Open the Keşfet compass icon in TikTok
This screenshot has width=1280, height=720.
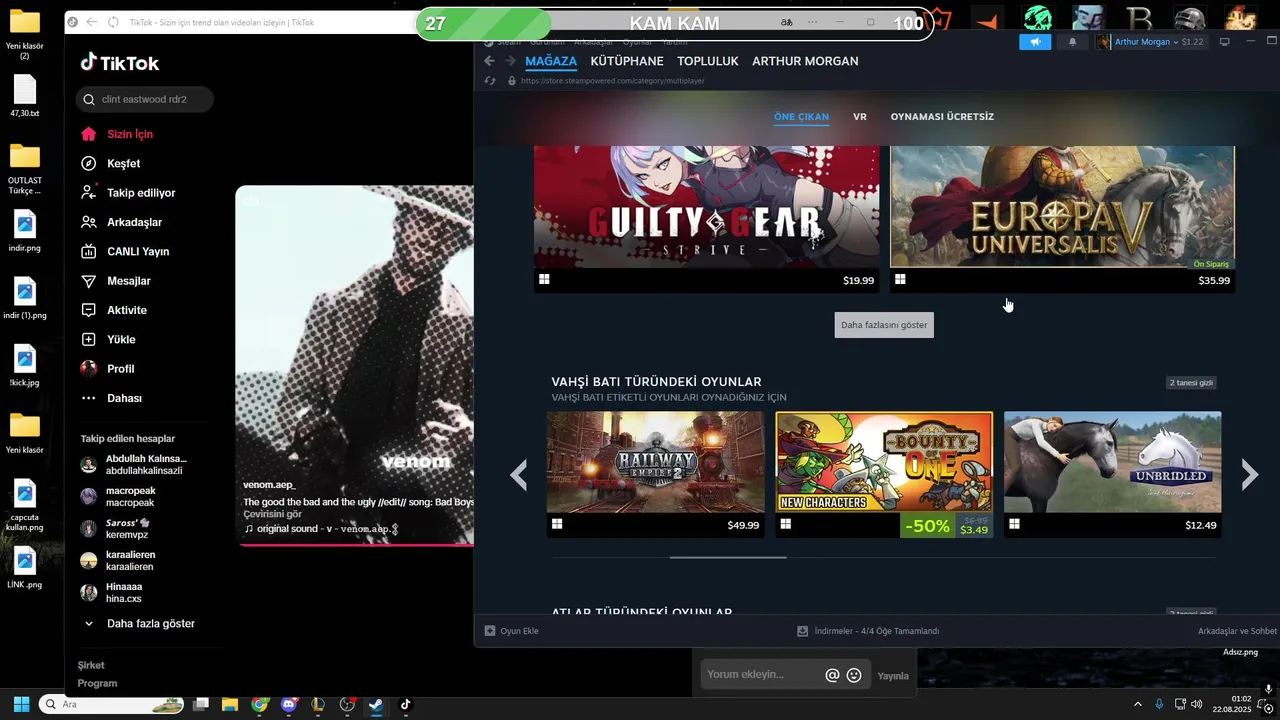[x=89, y=163]
